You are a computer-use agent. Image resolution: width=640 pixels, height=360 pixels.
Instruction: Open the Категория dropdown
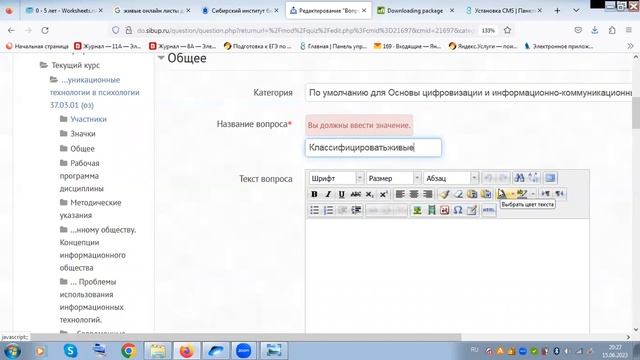click(x=469, y=93)
